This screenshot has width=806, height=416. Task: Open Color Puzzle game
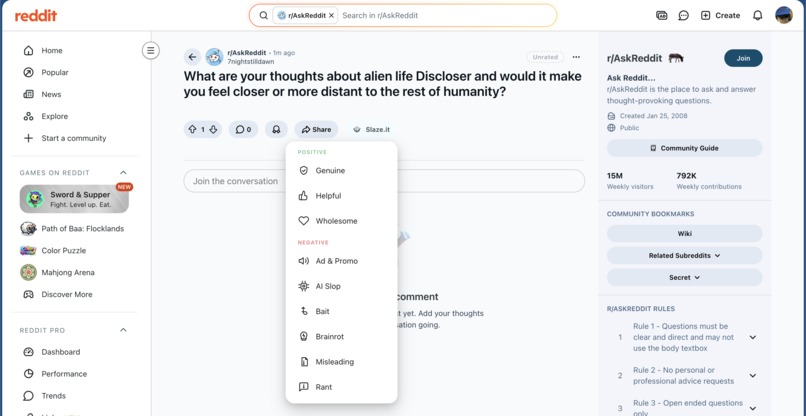tap(53, 250)
